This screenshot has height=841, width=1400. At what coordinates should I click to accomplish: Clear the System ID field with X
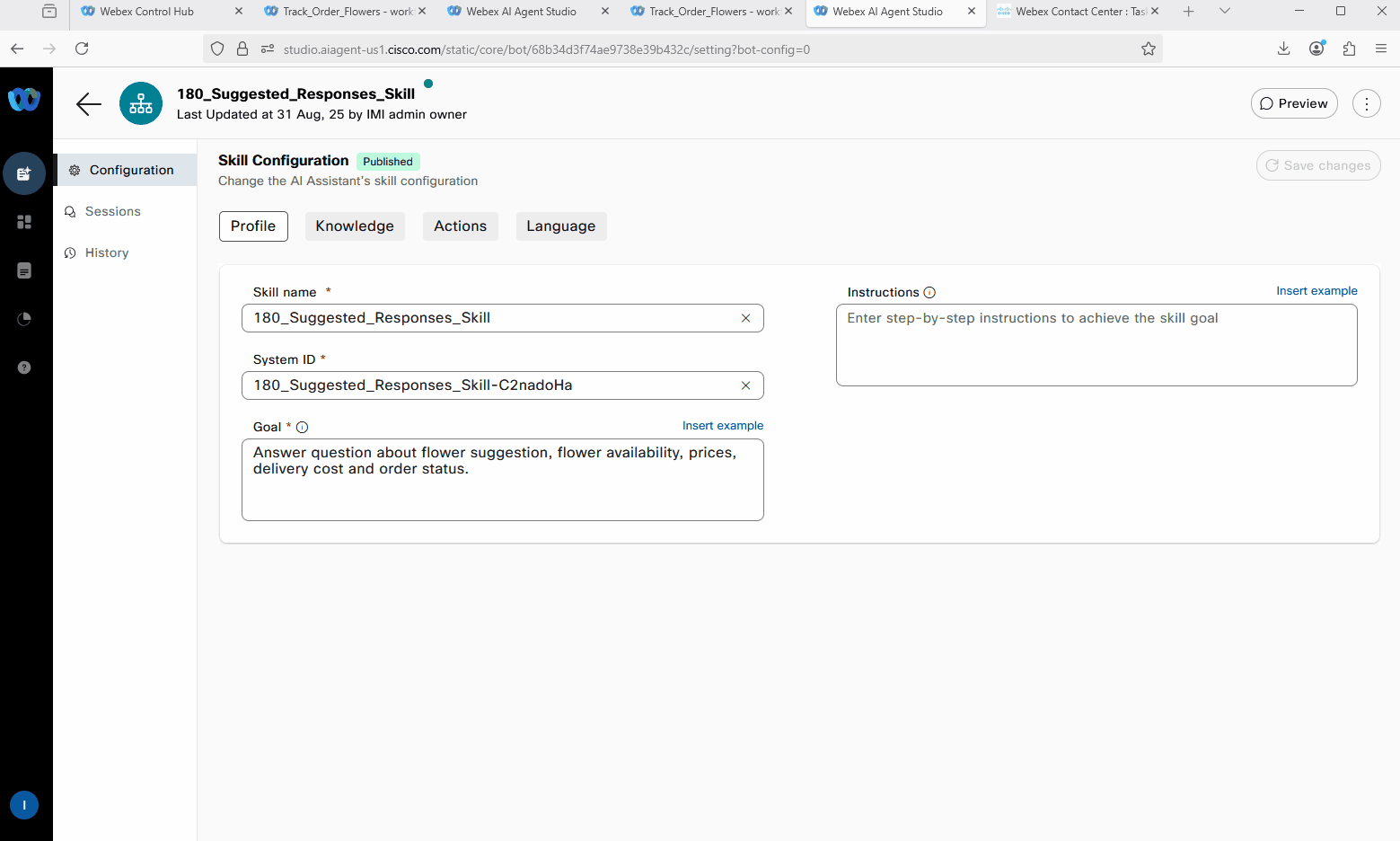[745, 385]
